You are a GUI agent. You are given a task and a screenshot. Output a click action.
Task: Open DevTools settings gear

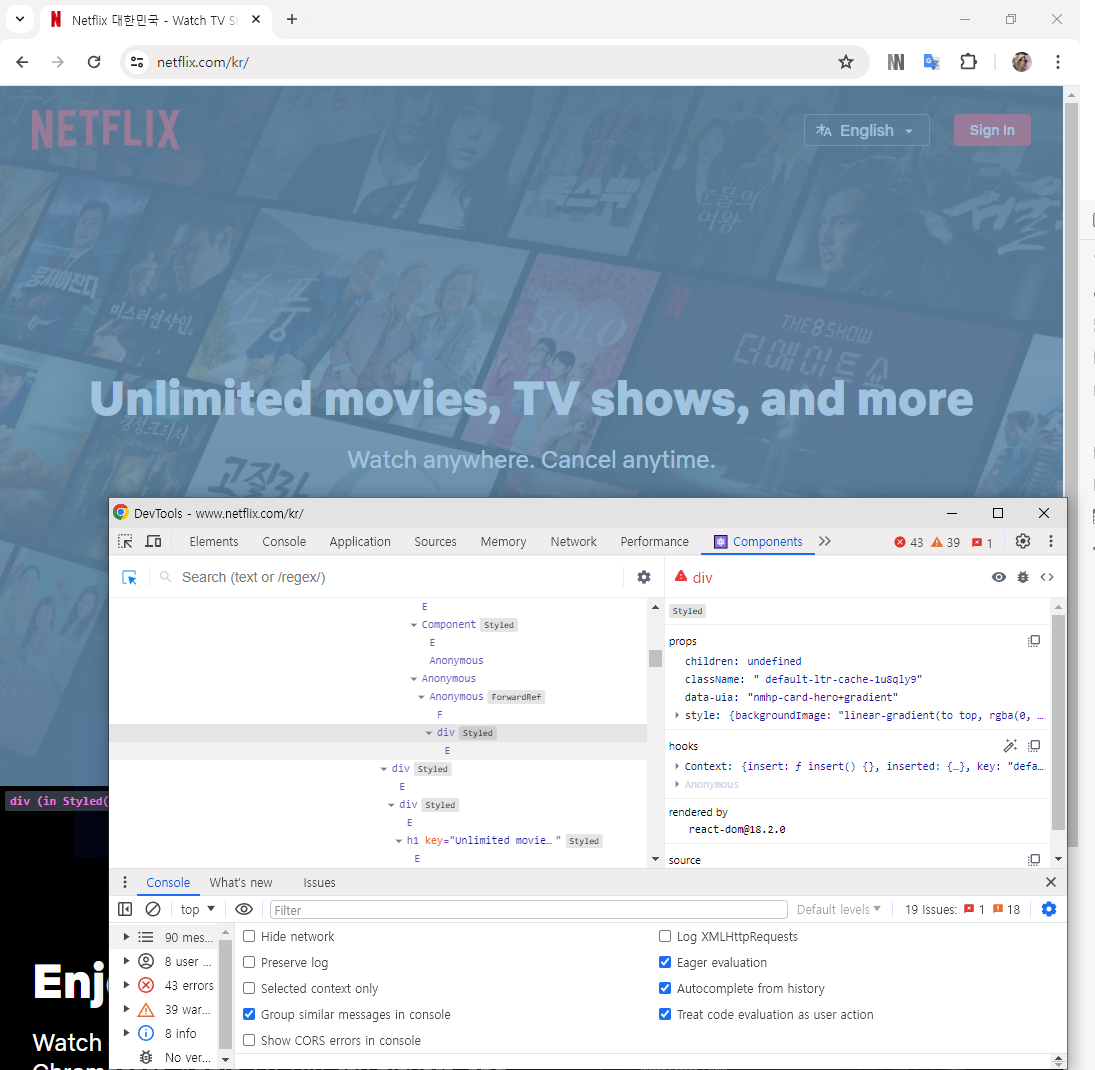coord(1023,541)
